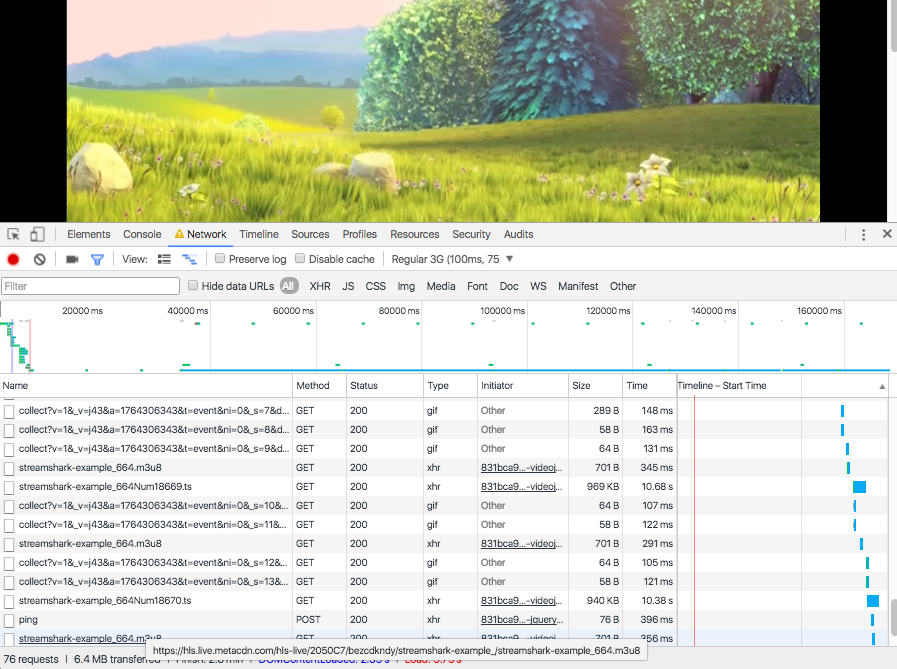
Task: Filter requests by Manifest
Action: [x=578, y=286]
